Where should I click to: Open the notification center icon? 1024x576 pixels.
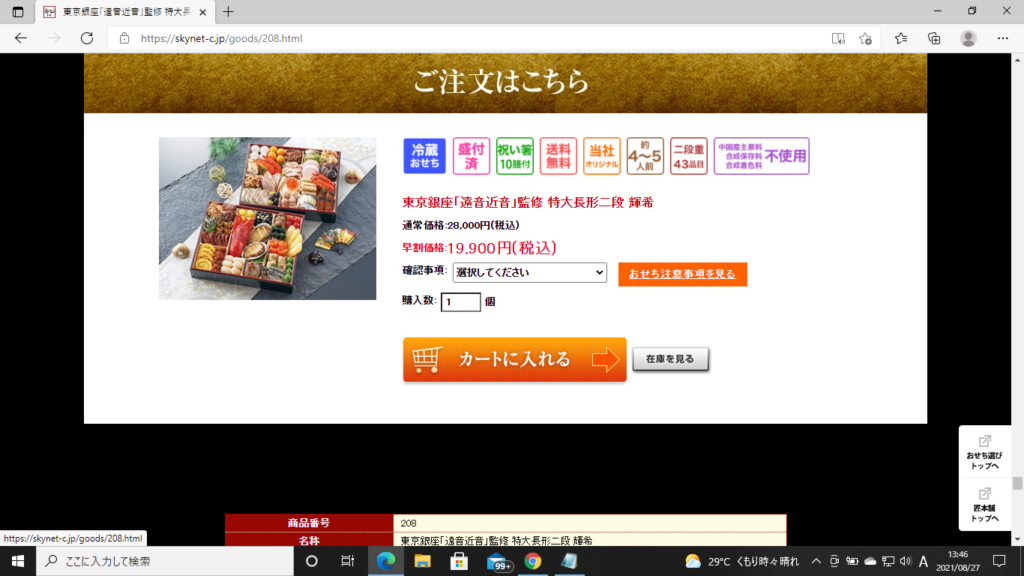(x=999, y=561)
